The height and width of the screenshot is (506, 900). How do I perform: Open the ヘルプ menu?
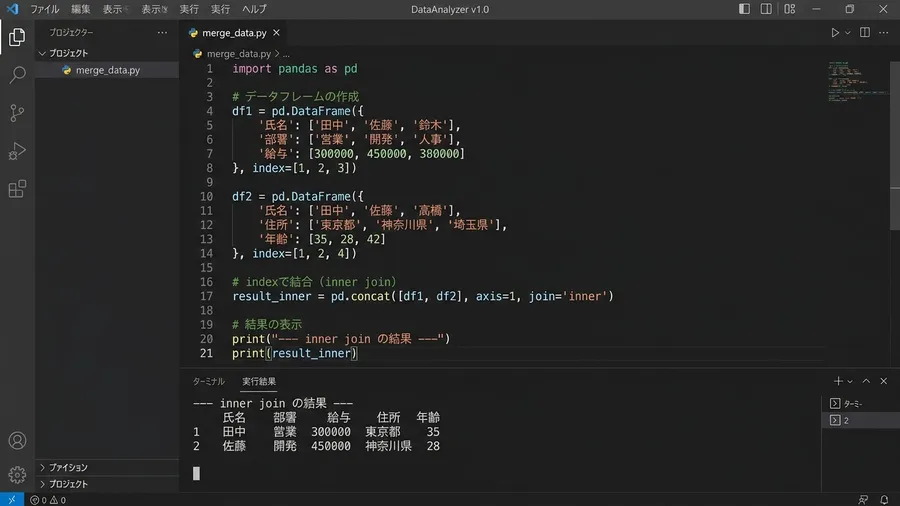pyautogui.click(x=254, y=9)
